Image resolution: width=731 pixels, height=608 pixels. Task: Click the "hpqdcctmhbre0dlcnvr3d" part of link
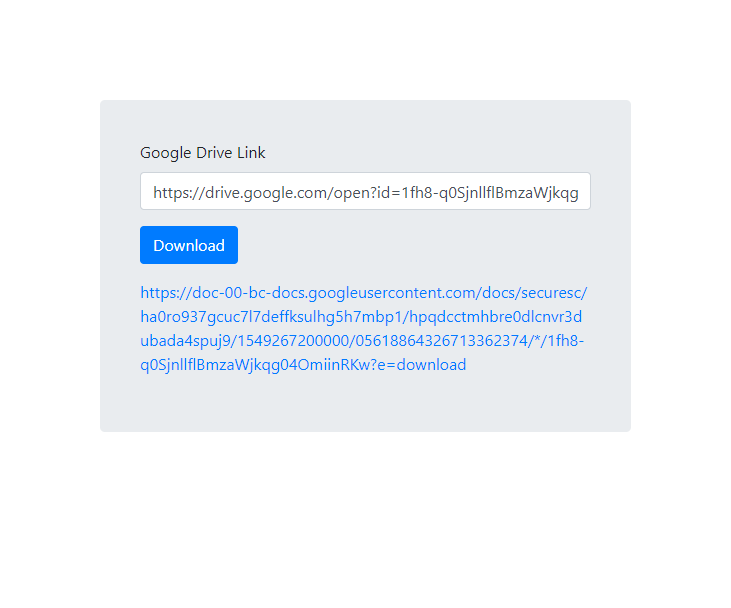click(x=496, y=317)
